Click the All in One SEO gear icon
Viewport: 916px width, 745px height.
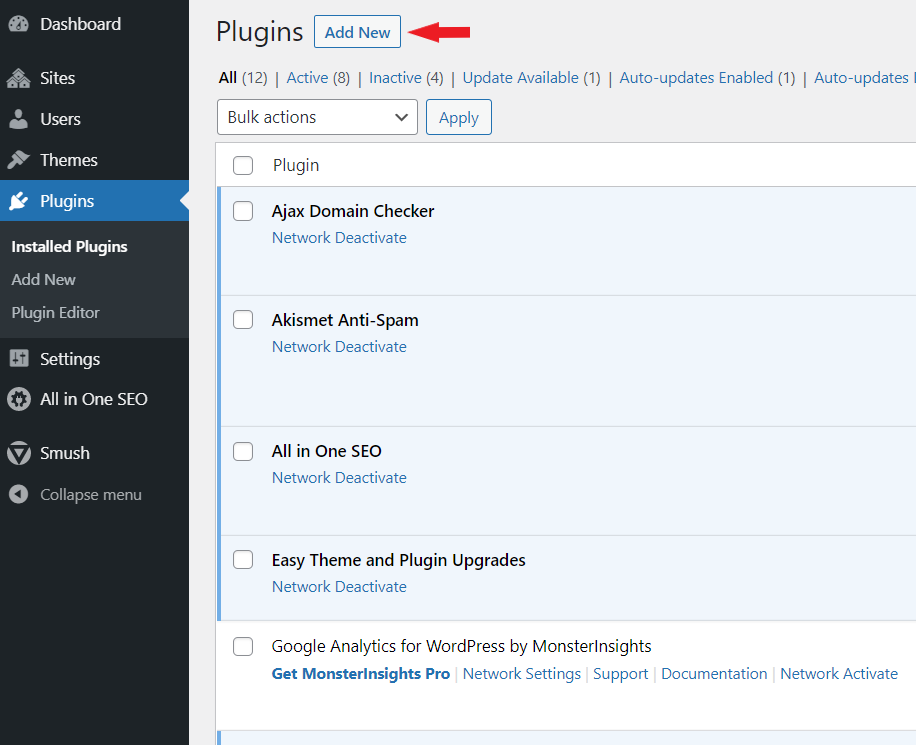19,399
